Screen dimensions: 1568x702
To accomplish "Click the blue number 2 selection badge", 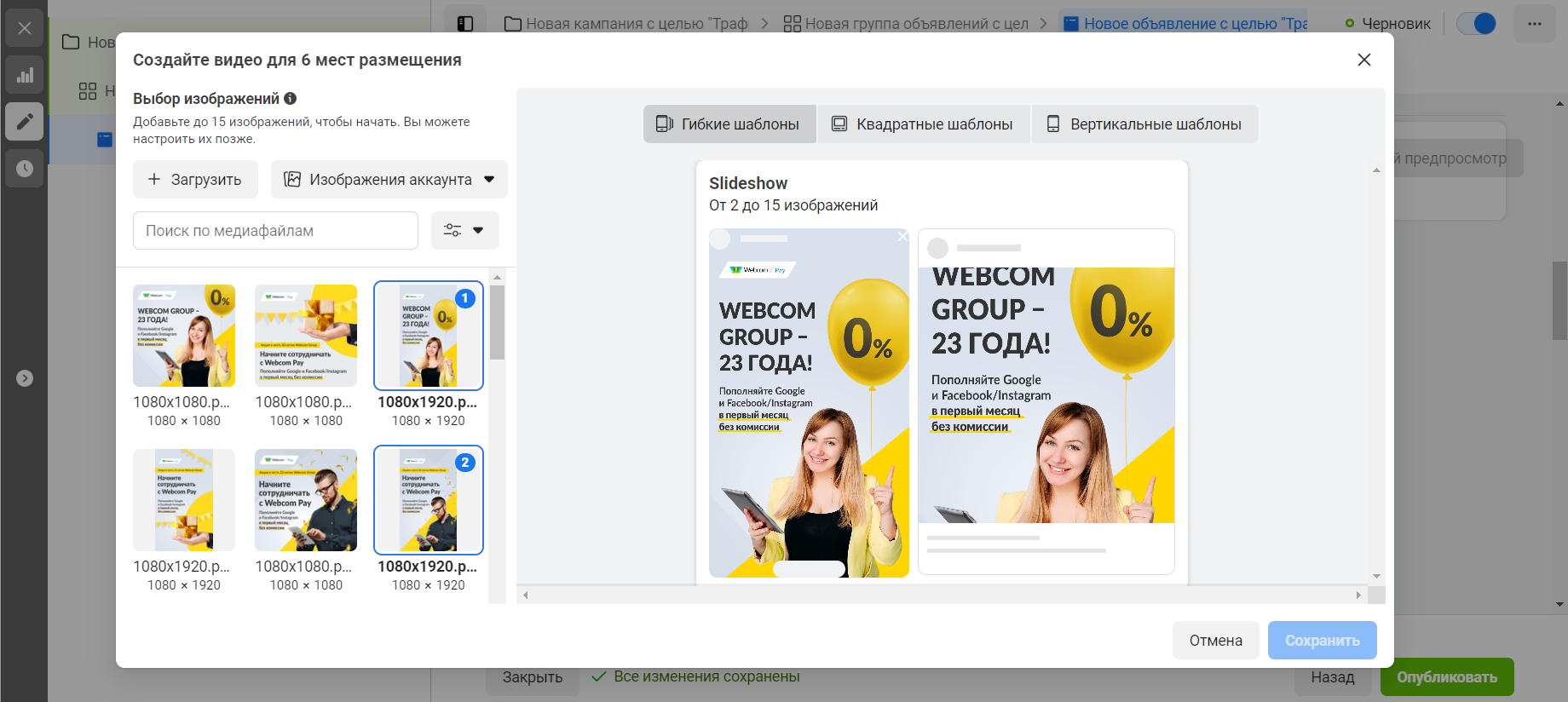I will tap(465, 463).
